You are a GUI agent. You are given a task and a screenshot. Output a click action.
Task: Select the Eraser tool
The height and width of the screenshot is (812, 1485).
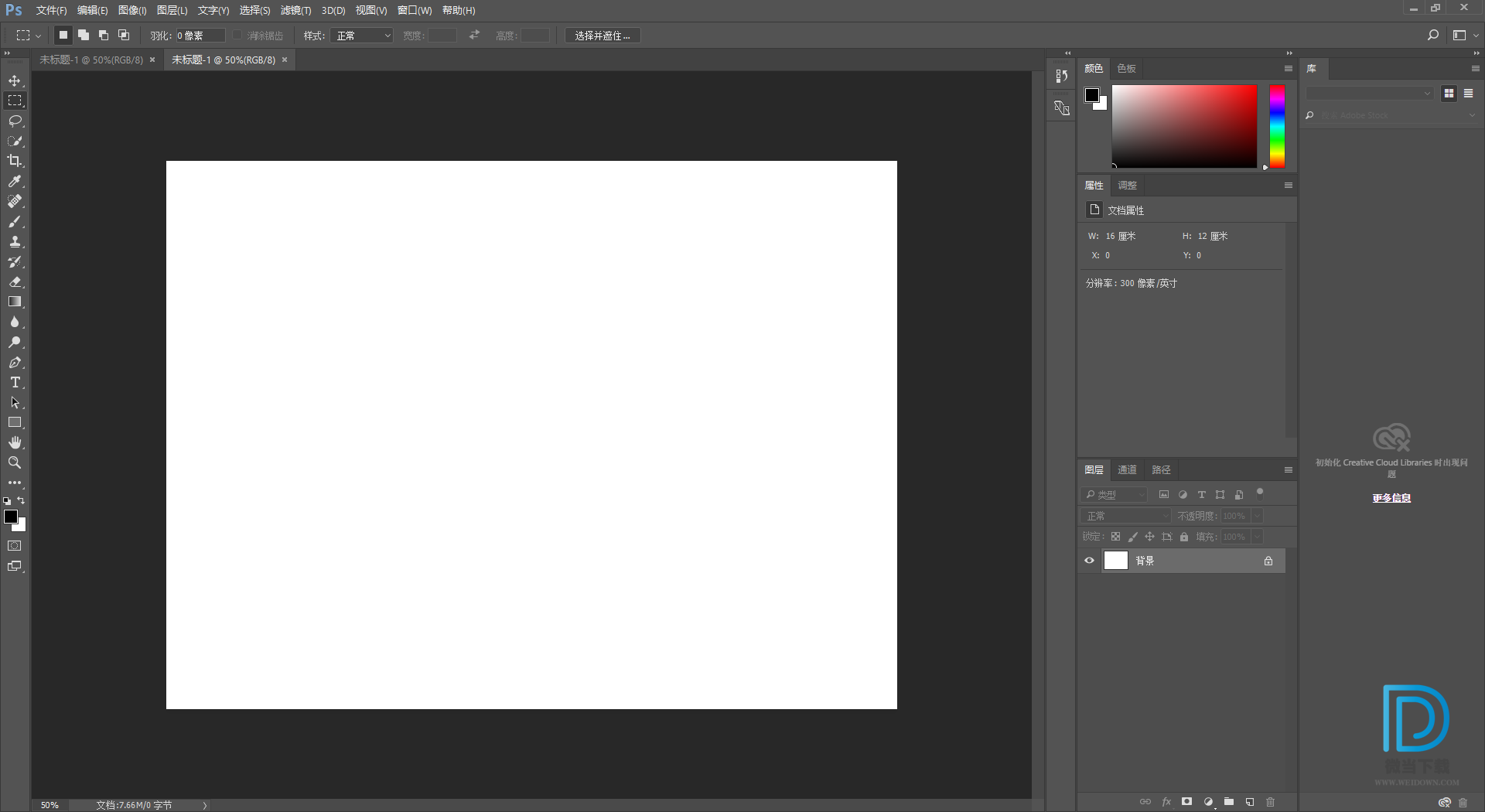coord(15,281)
